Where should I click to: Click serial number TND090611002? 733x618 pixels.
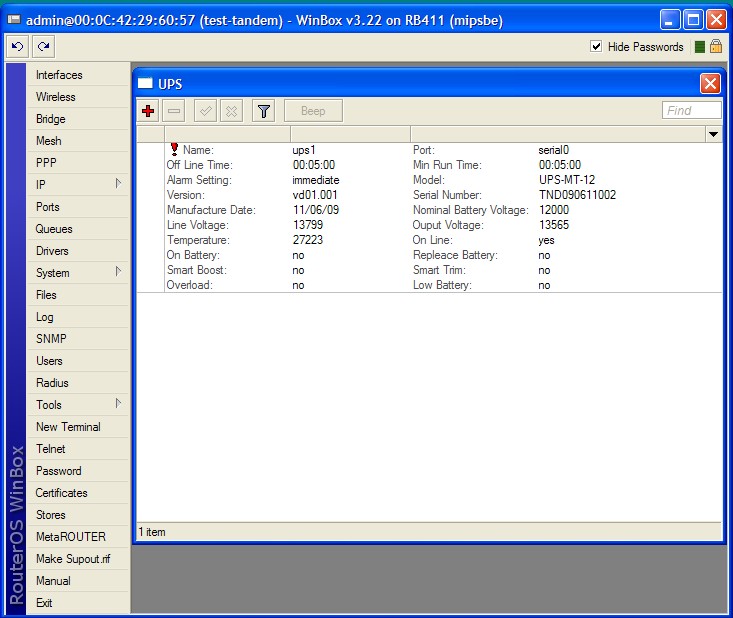[577, 195]
